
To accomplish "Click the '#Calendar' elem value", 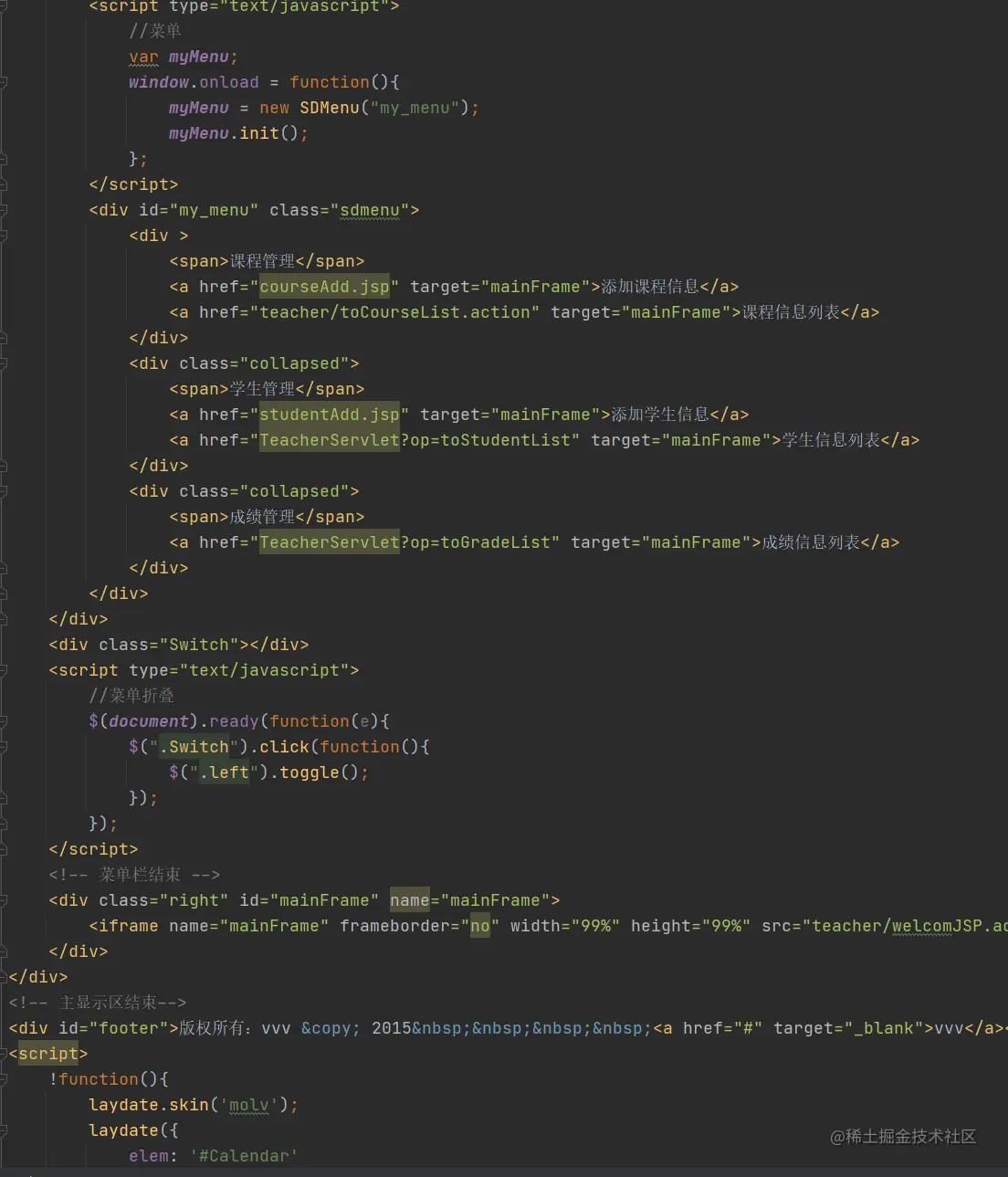I will coord(244,1156).
